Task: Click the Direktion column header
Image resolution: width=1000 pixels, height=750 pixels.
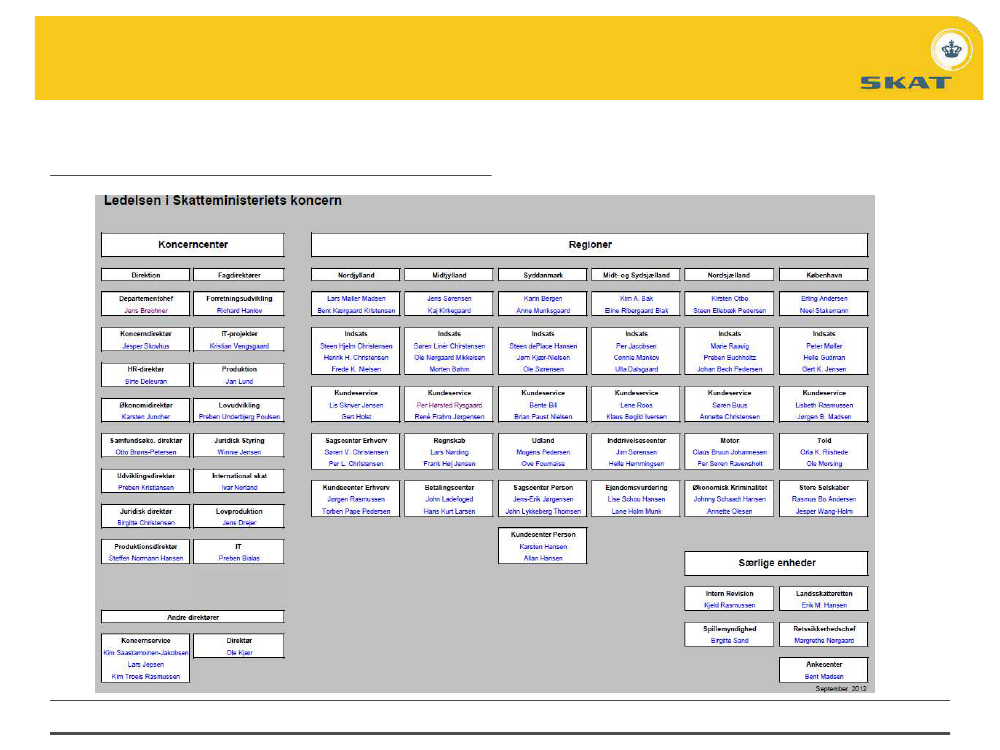Action: (x=145, y=275)
